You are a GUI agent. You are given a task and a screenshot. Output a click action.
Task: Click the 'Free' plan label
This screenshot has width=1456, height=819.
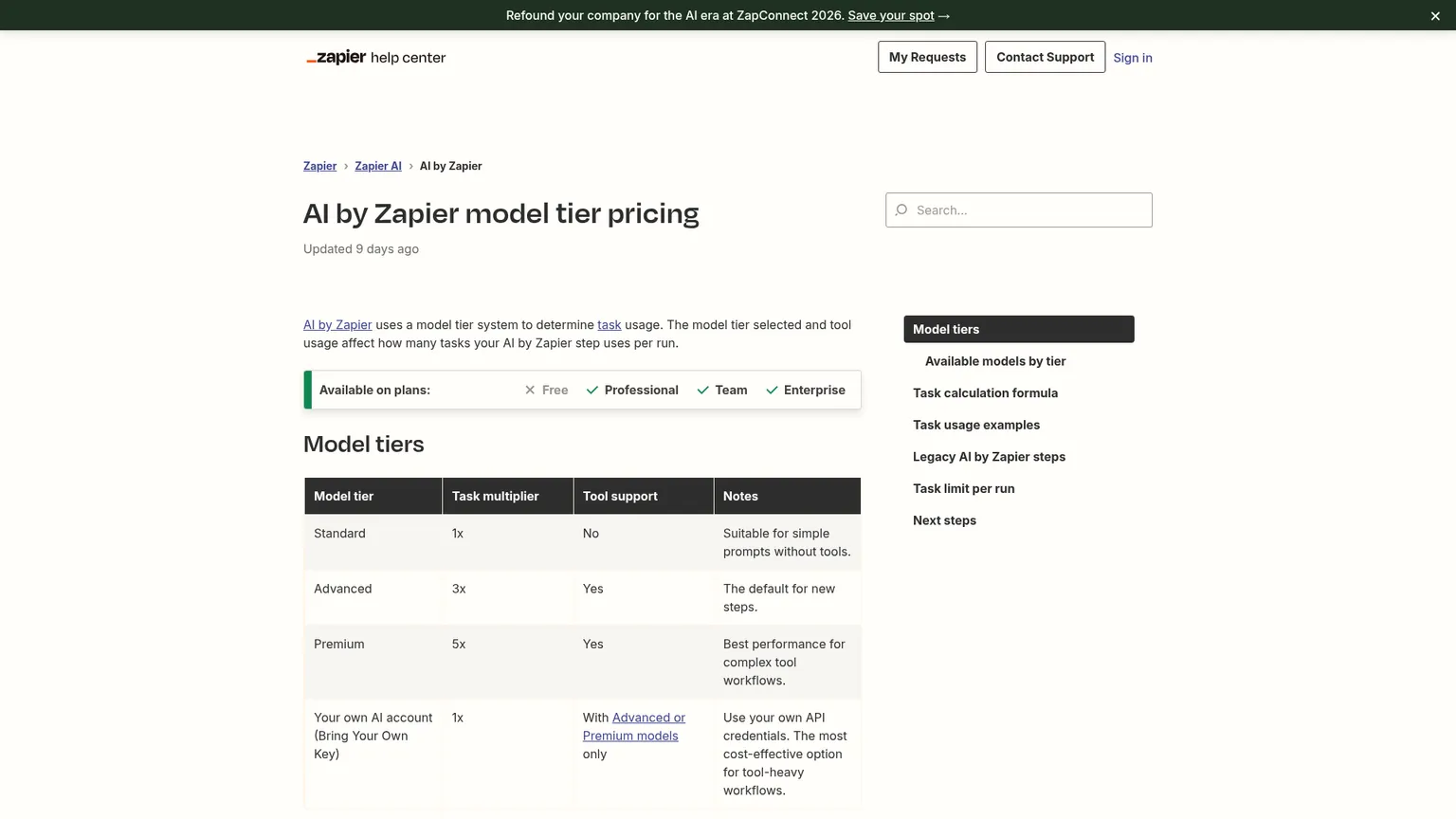point(555,390)
